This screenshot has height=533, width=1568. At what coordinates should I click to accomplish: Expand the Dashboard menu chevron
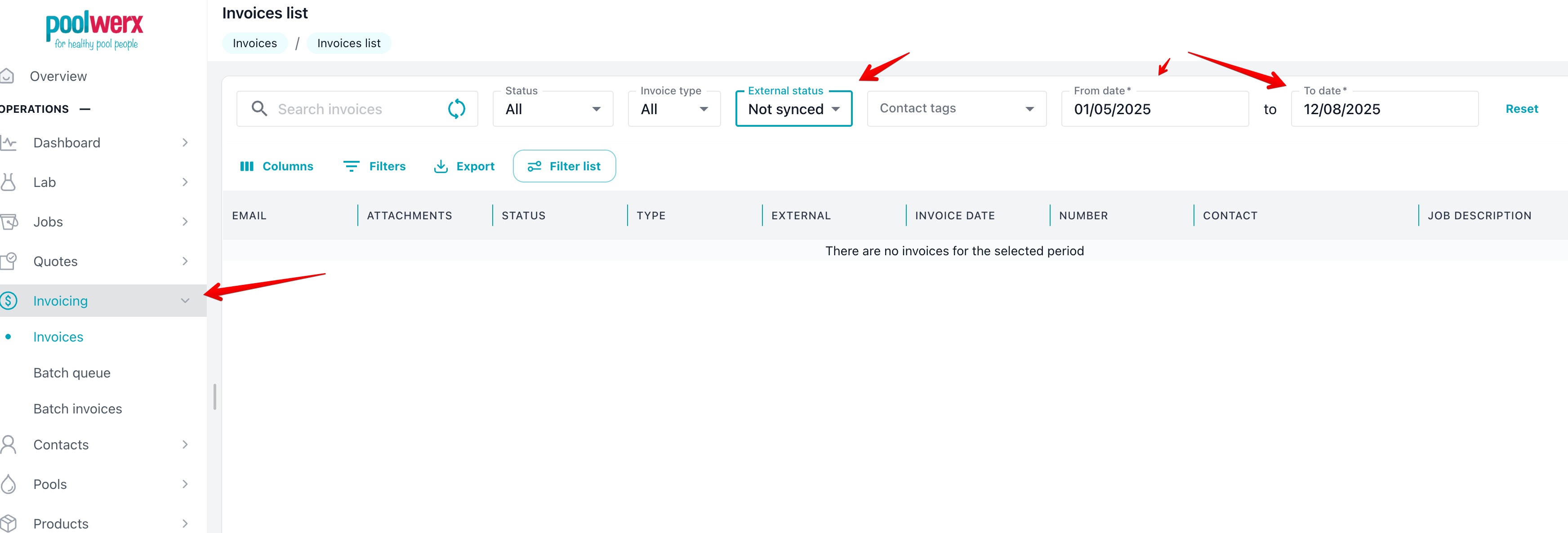[x=185, y=143]
